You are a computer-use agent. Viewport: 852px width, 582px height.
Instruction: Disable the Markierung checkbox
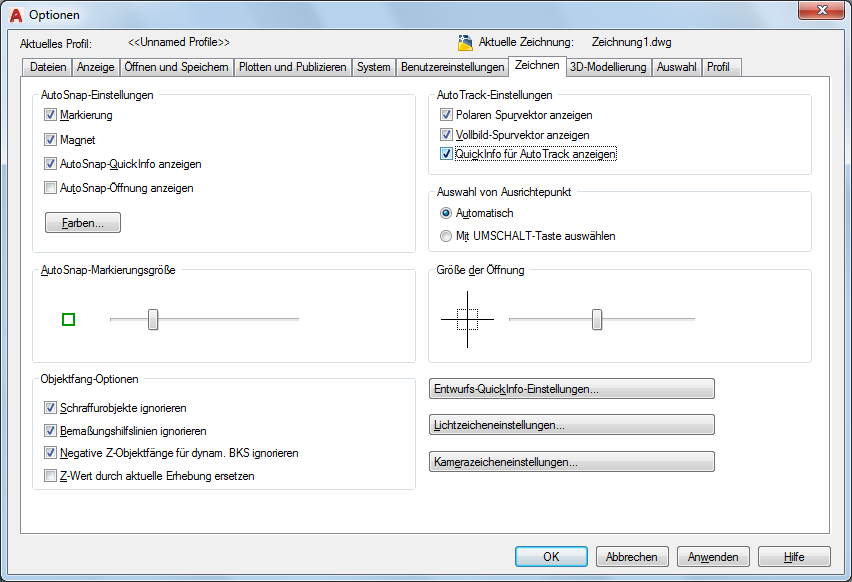51,116
